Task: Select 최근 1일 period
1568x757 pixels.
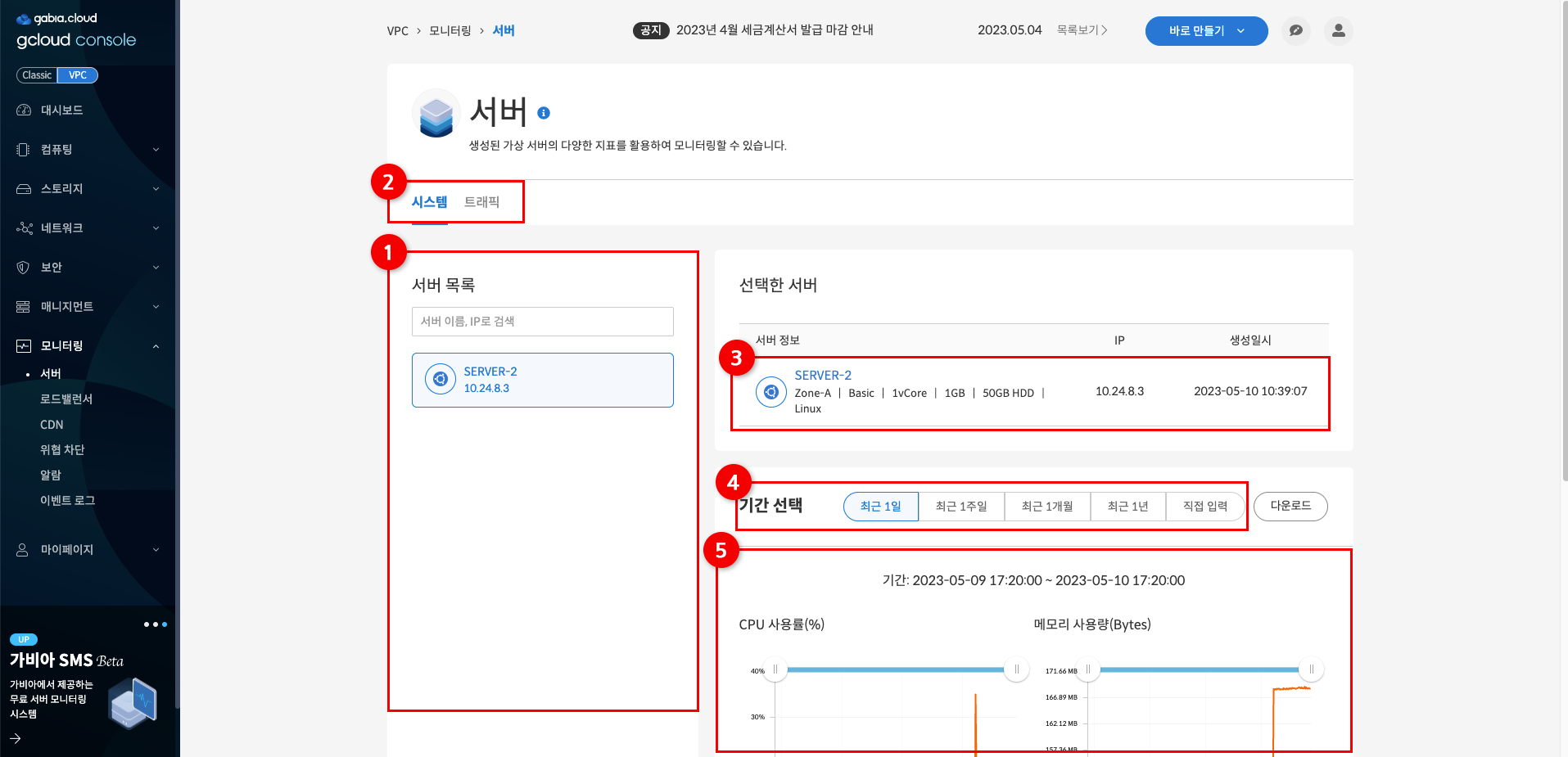Action: (x=881, y=507)
